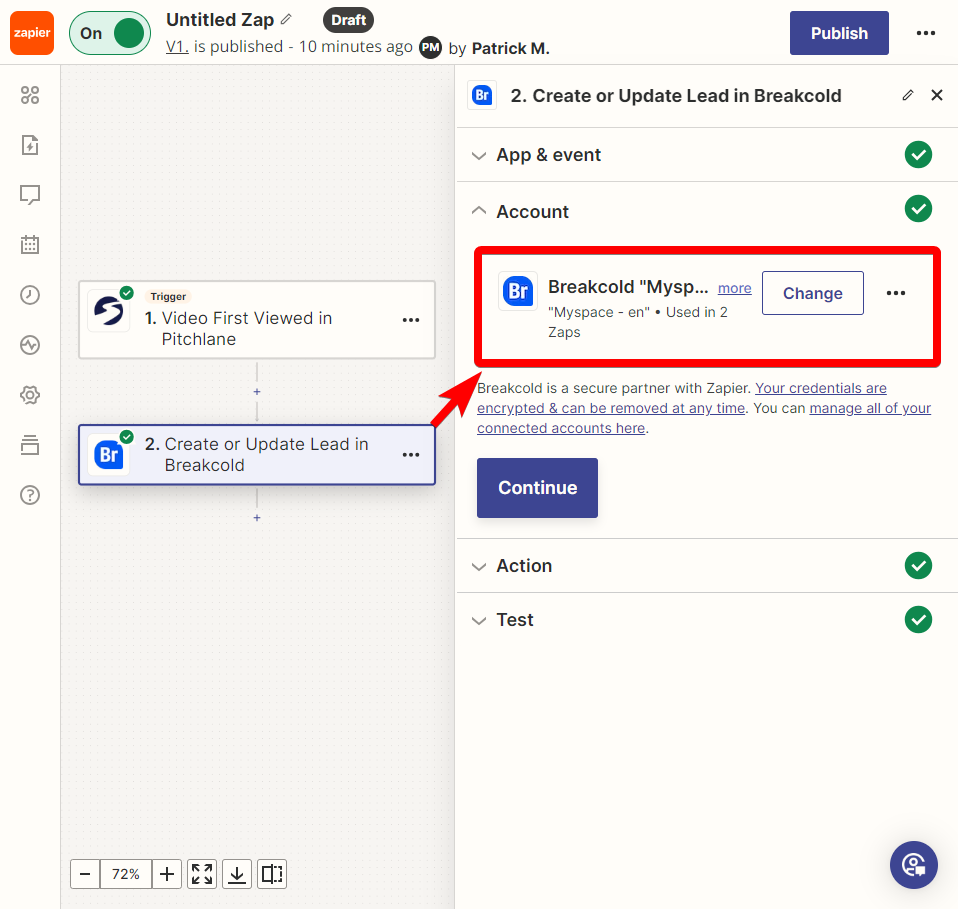Zoom out the canvas with minus
Screen dimensions: 958x909
click(x=85, y=874)
